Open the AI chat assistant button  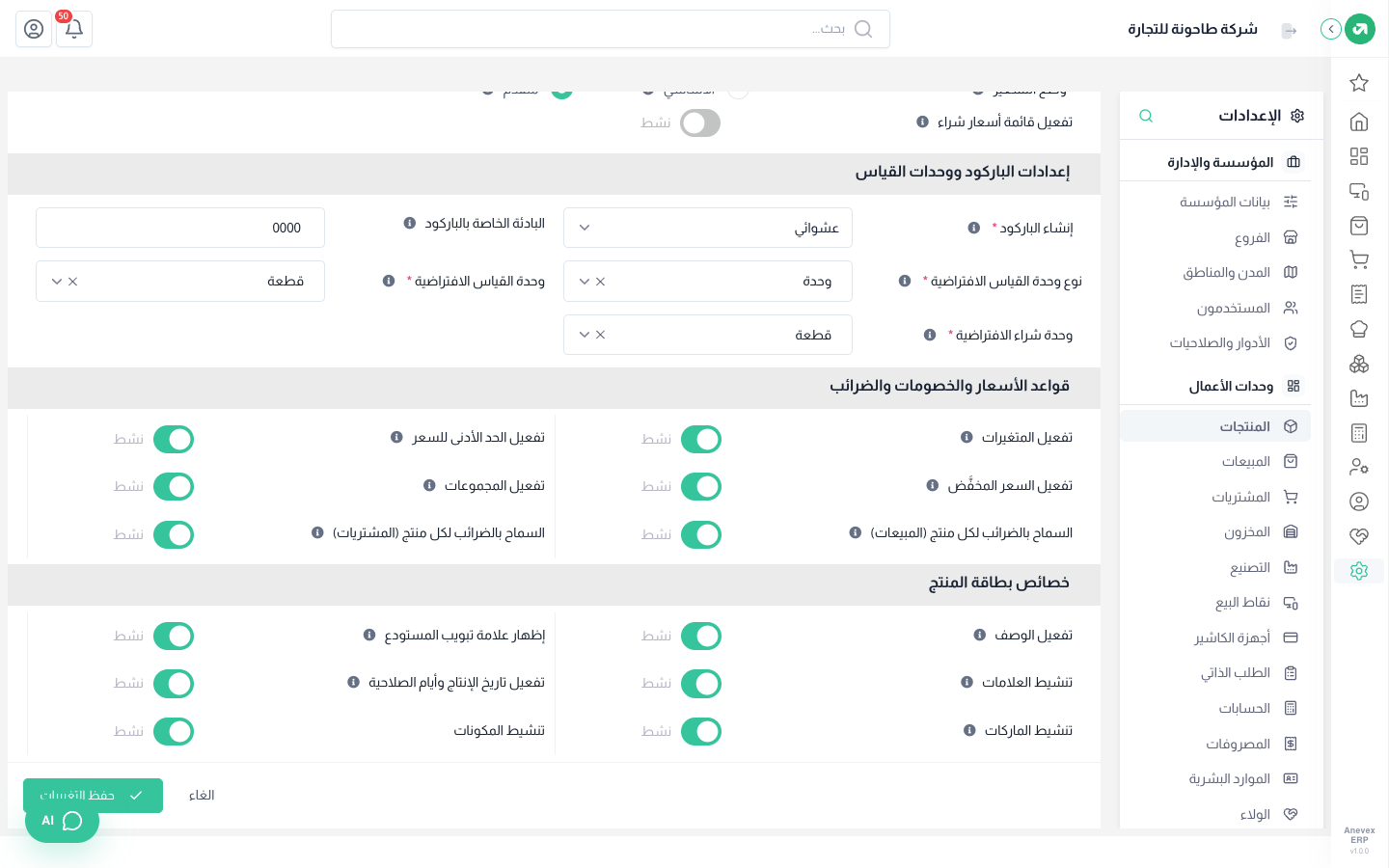pos(62,821)
